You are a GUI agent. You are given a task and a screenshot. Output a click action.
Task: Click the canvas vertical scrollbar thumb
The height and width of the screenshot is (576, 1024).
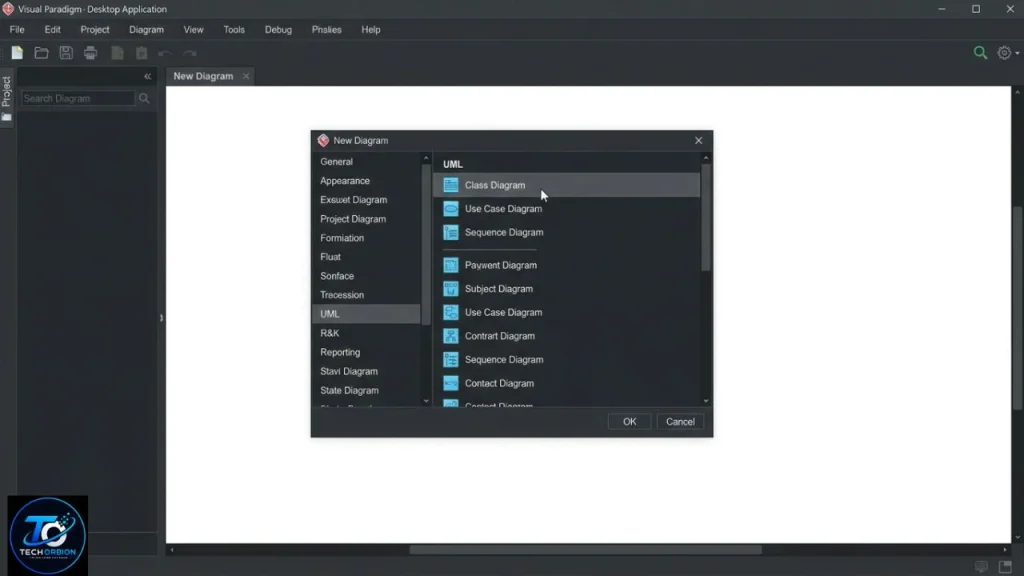pyautogui.click(x=1017, y=308)
